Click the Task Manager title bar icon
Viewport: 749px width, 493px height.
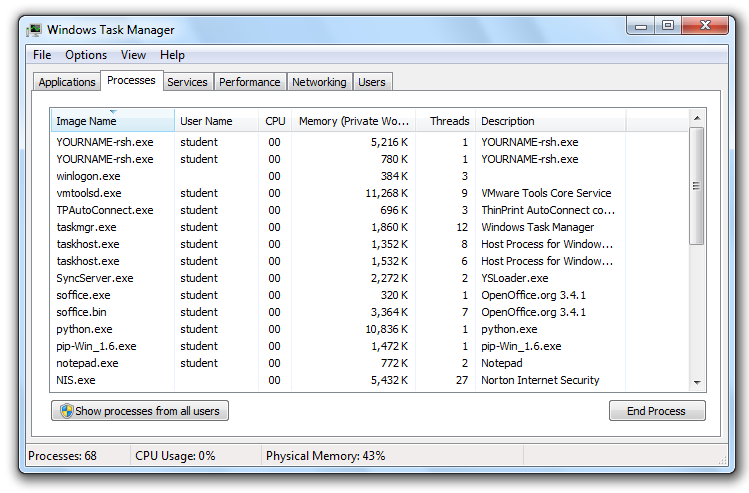click(x=34, y=30)
